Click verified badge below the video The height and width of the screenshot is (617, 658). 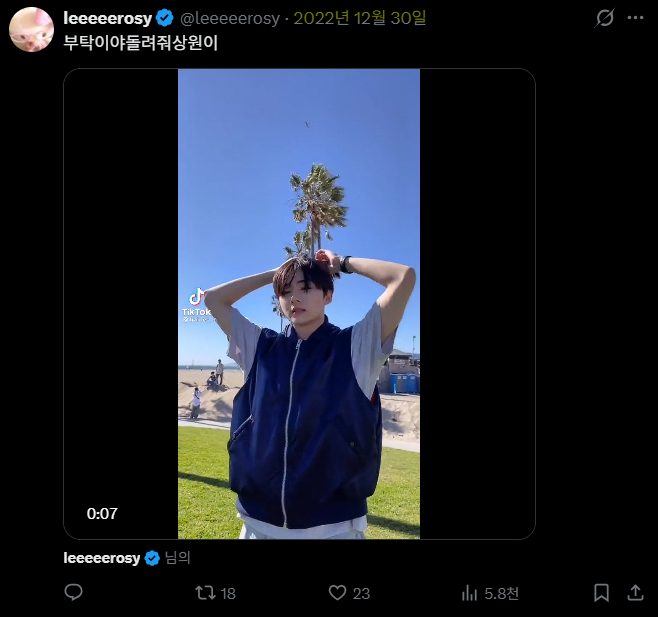click(x=153, y=558)
